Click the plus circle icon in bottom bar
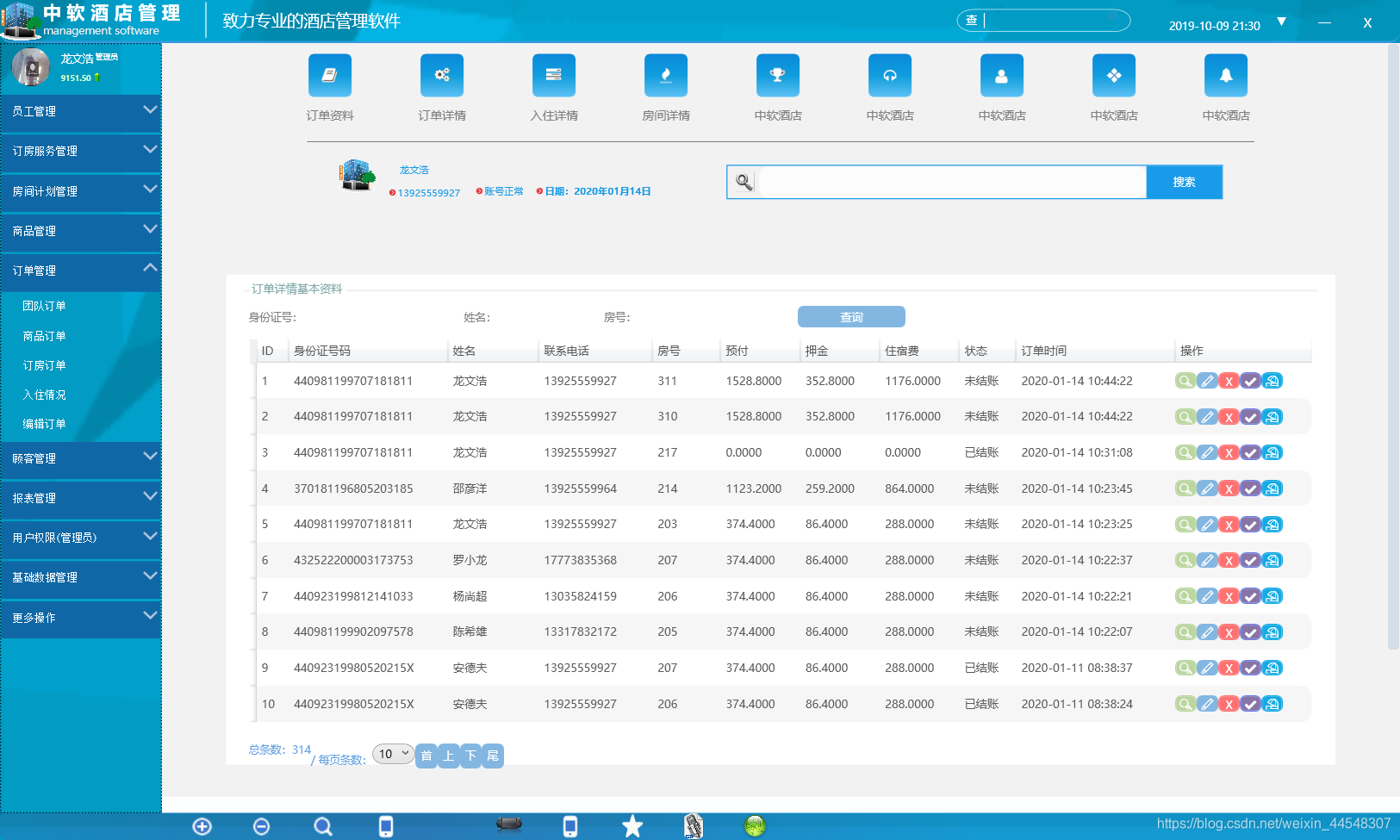 (202, 826)
